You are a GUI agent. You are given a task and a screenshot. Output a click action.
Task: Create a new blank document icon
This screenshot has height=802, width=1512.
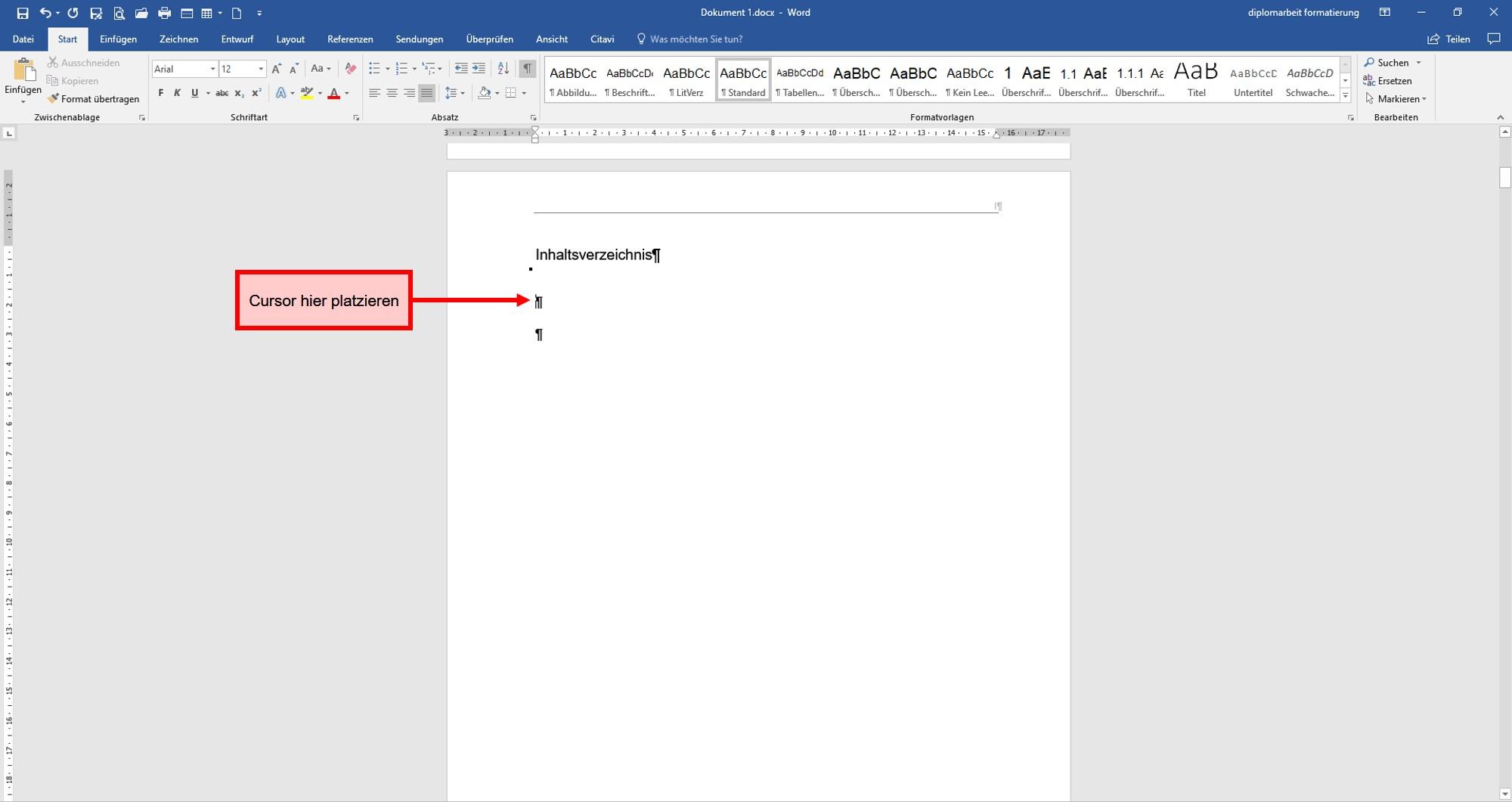tap(237, 13)
